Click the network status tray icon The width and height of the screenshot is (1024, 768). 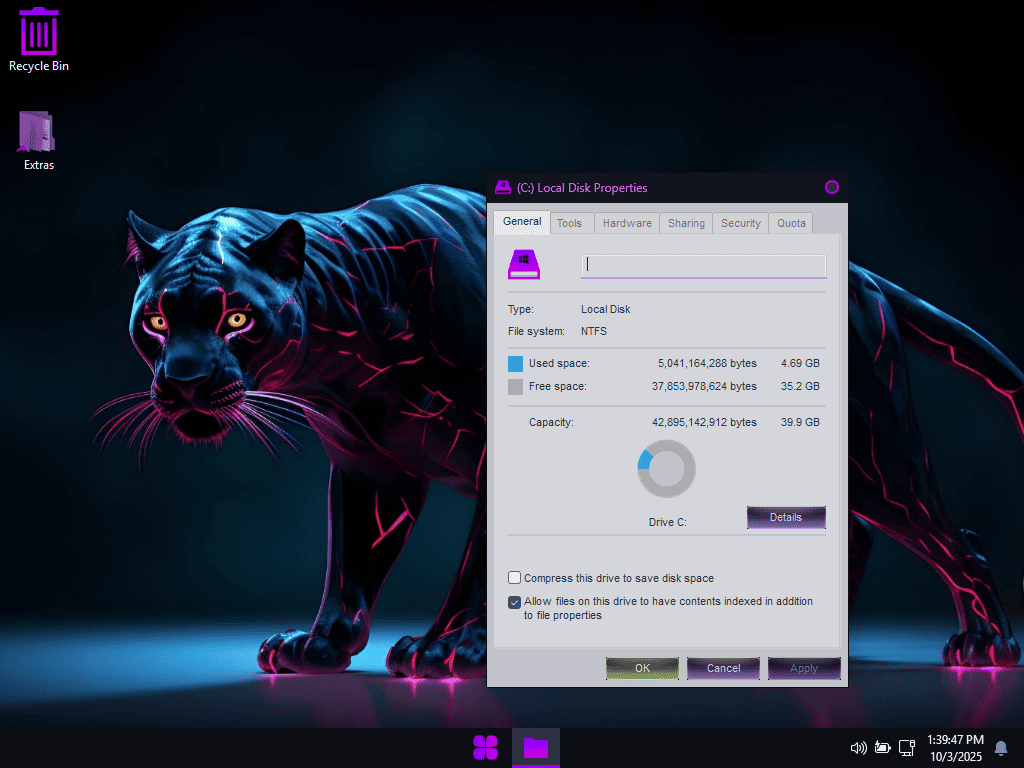(x=907, y=747)
